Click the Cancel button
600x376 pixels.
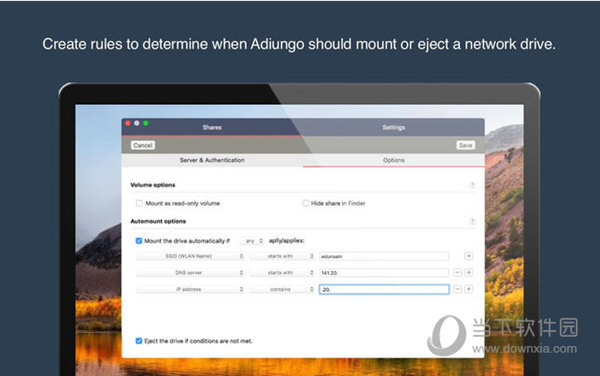pyautogui.click(x=143, y=145)
